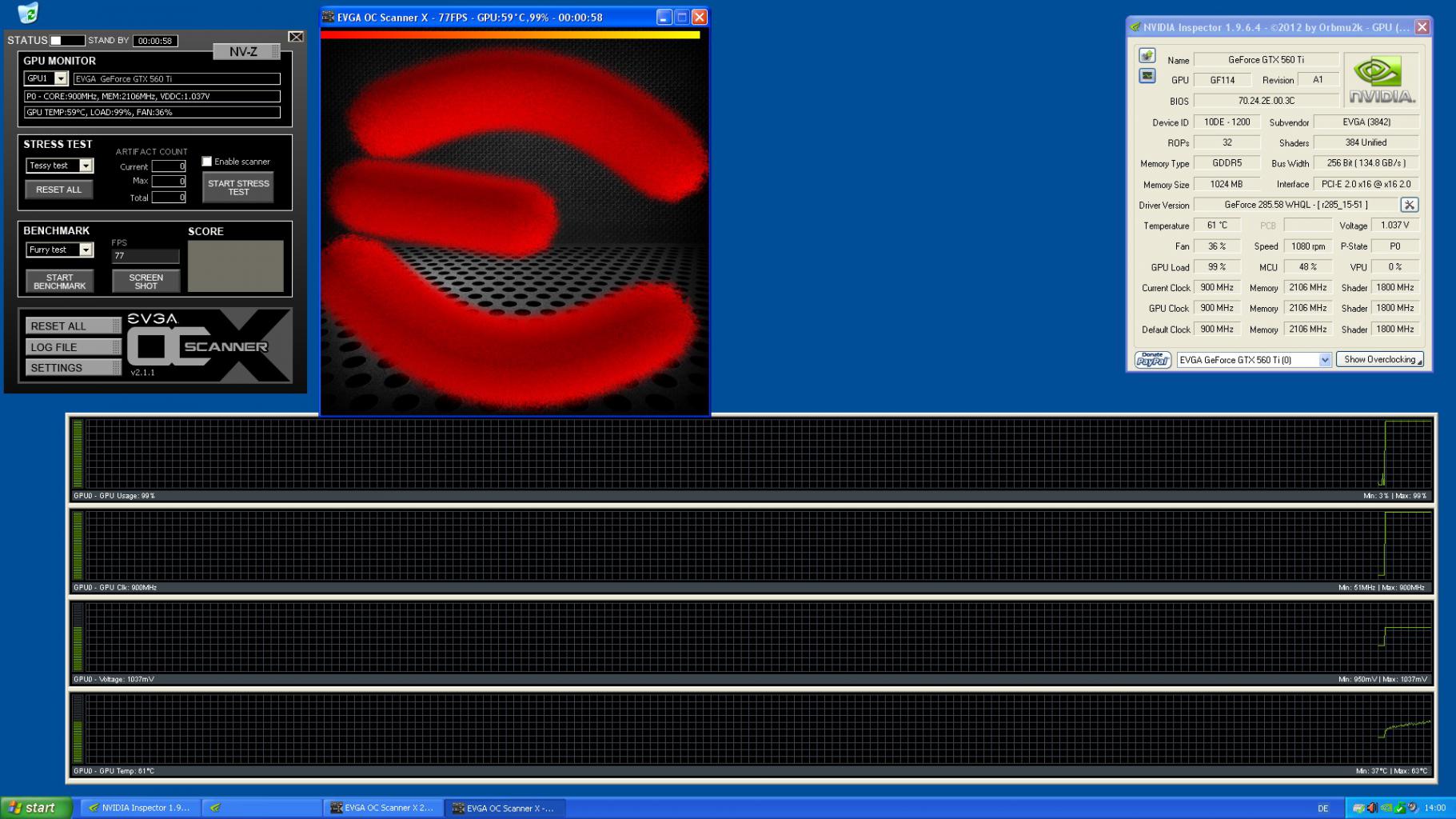Open the NV-Z monitor button

click(x=246, y=51)
